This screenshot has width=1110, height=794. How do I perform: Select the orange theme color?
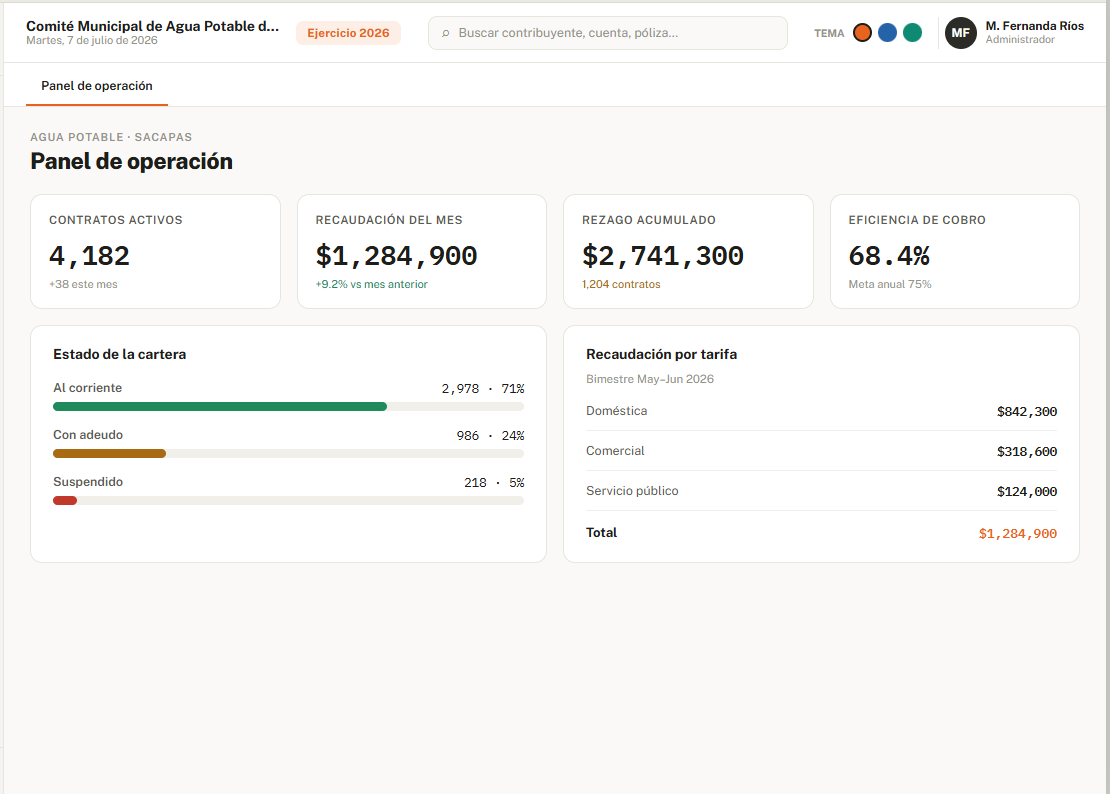862,33
